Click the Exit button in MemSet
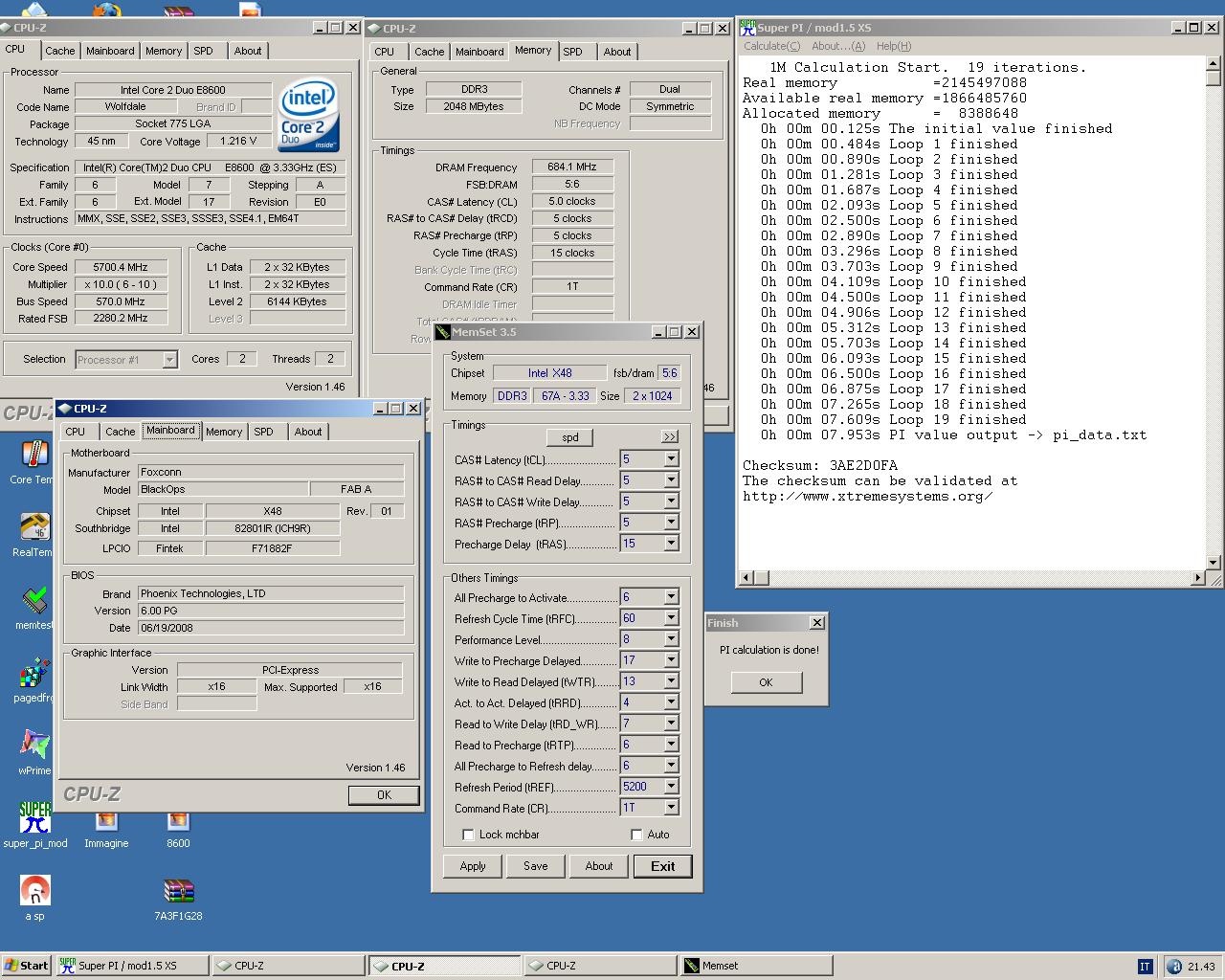 663,866
